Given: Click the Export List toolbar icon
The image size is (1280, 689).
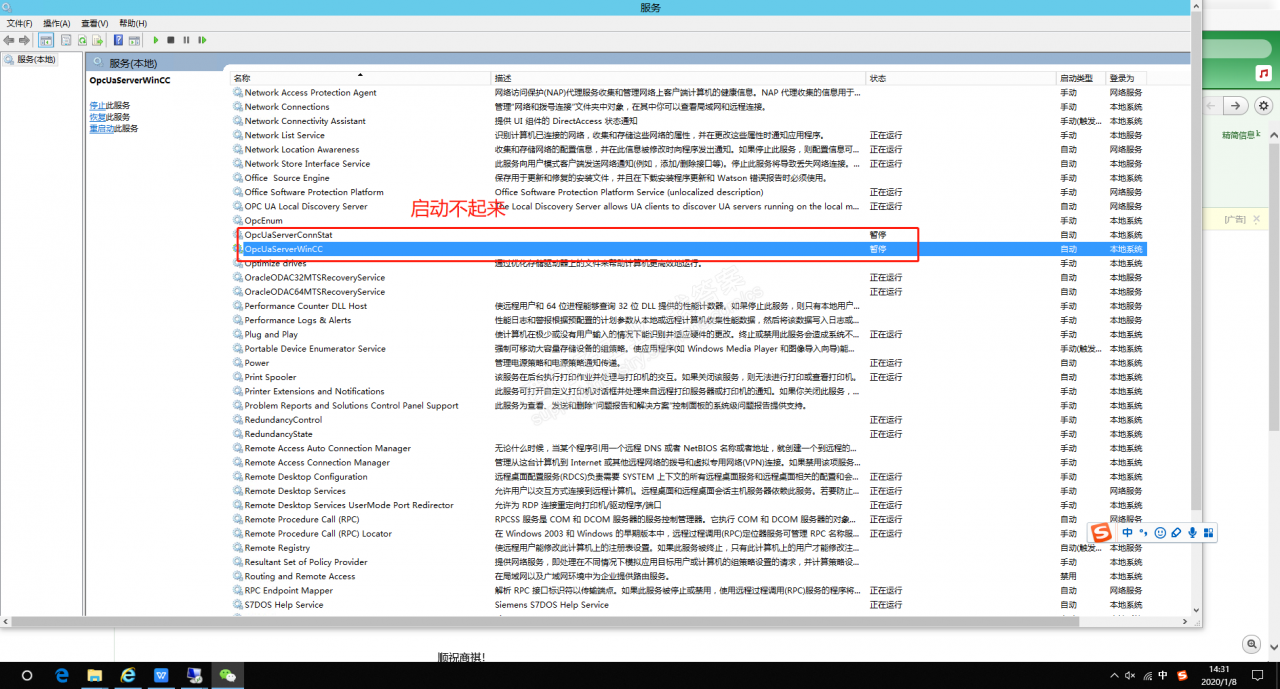Looking at the screenshot, I should pos(97,40).
